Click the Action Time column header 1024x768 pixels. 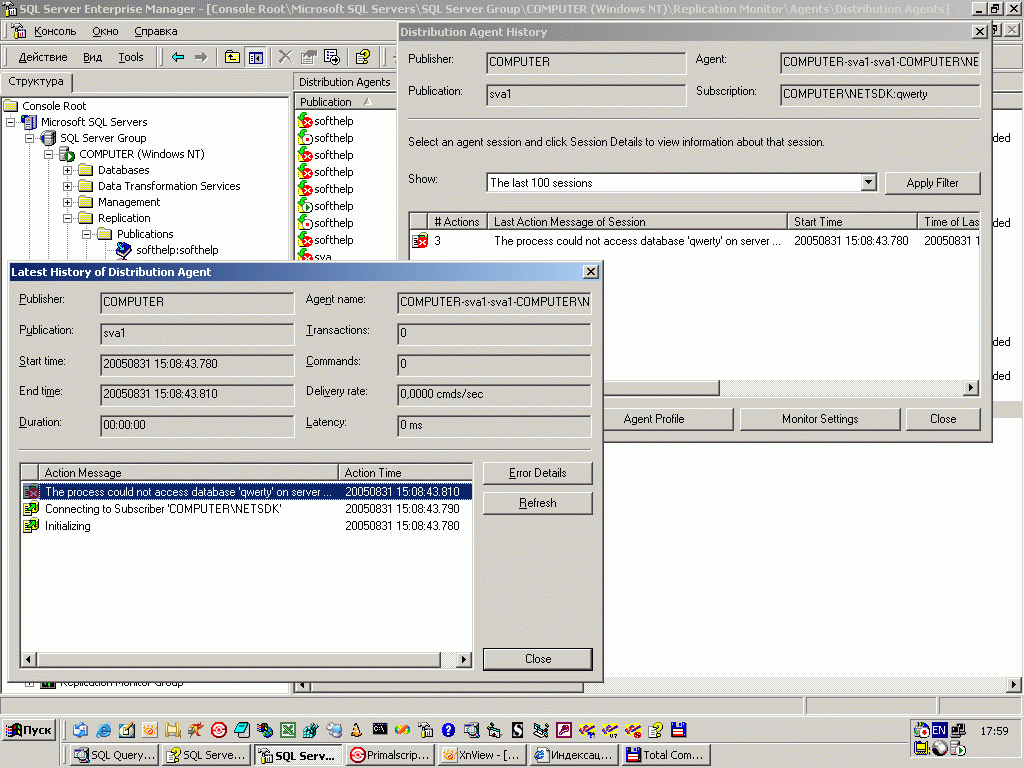pos(405,473)
